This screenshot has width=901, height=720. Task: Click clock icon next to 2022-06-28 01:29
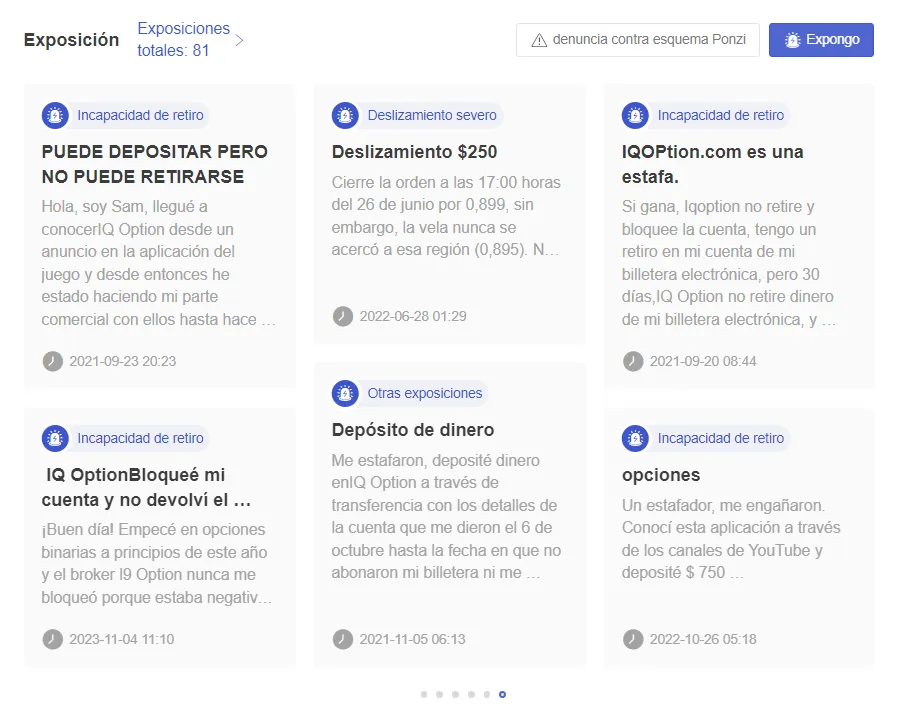343,316
